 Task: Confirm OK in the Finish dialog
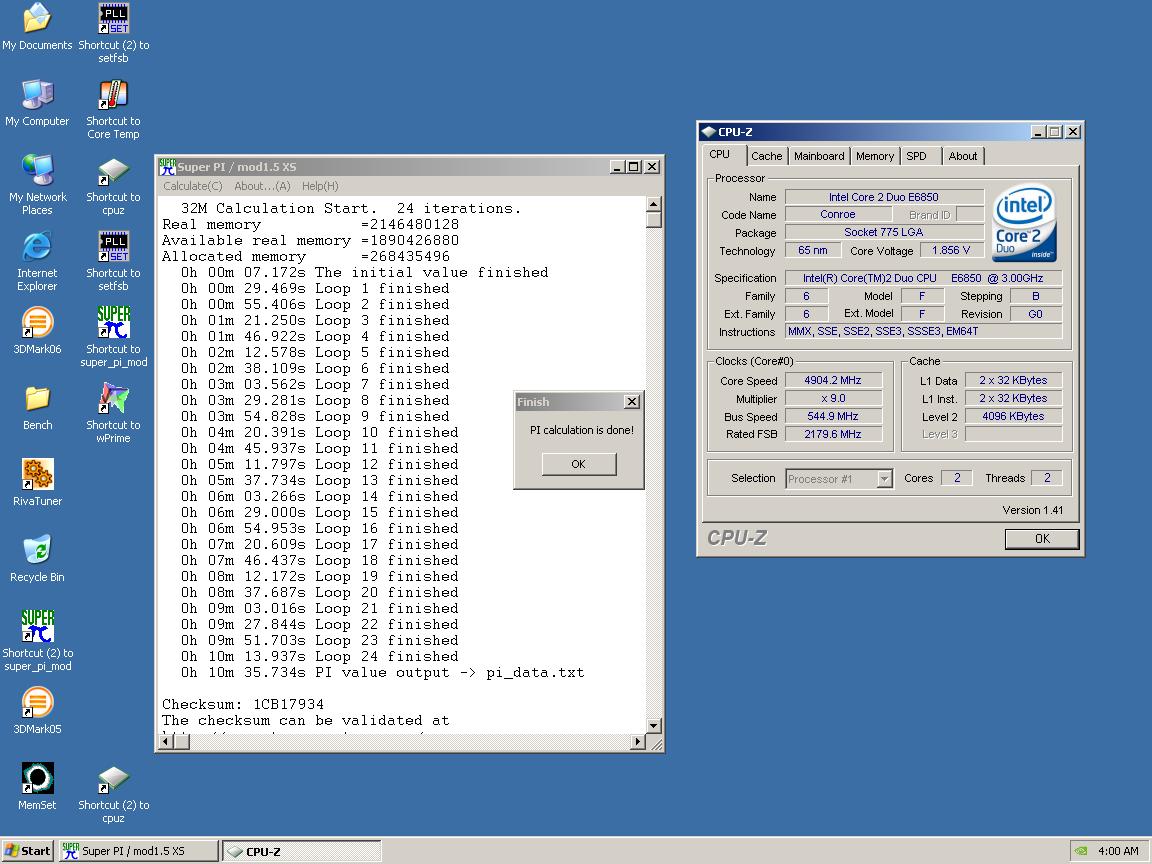click(x=578, y=464)
